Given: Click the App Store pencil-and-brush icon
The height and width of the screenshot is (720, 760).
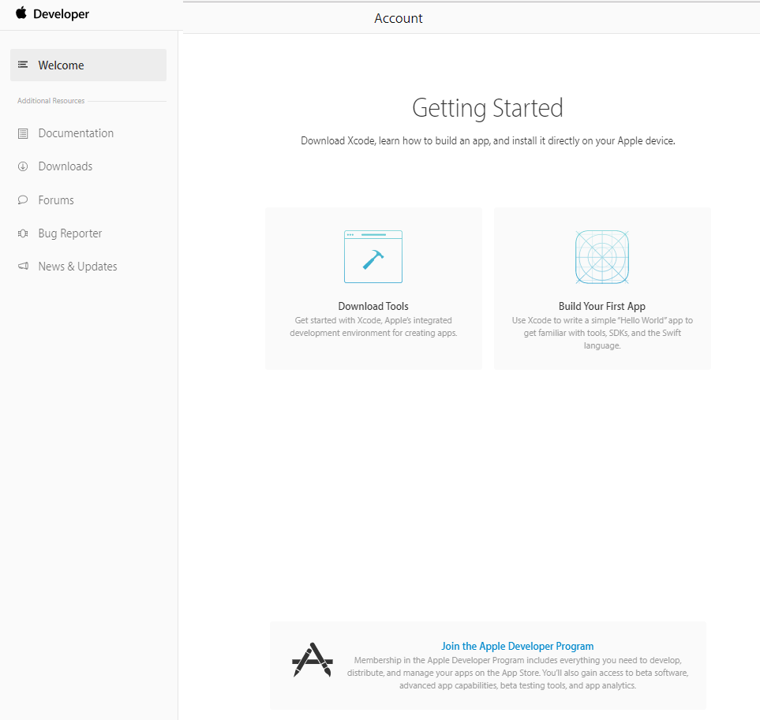Looking at the screenshot, I should coord(313,659).
